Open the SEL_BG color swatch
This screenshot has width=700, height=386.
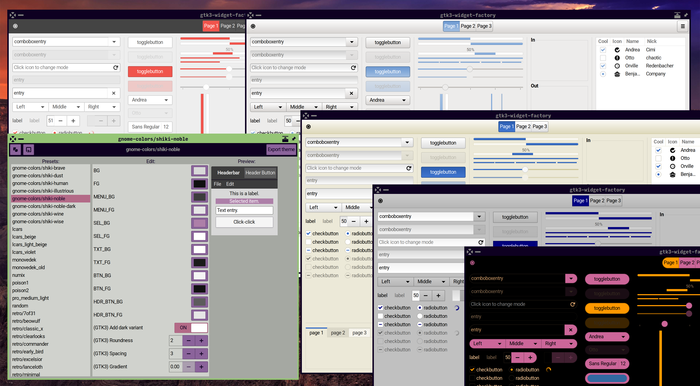(200, 223)
